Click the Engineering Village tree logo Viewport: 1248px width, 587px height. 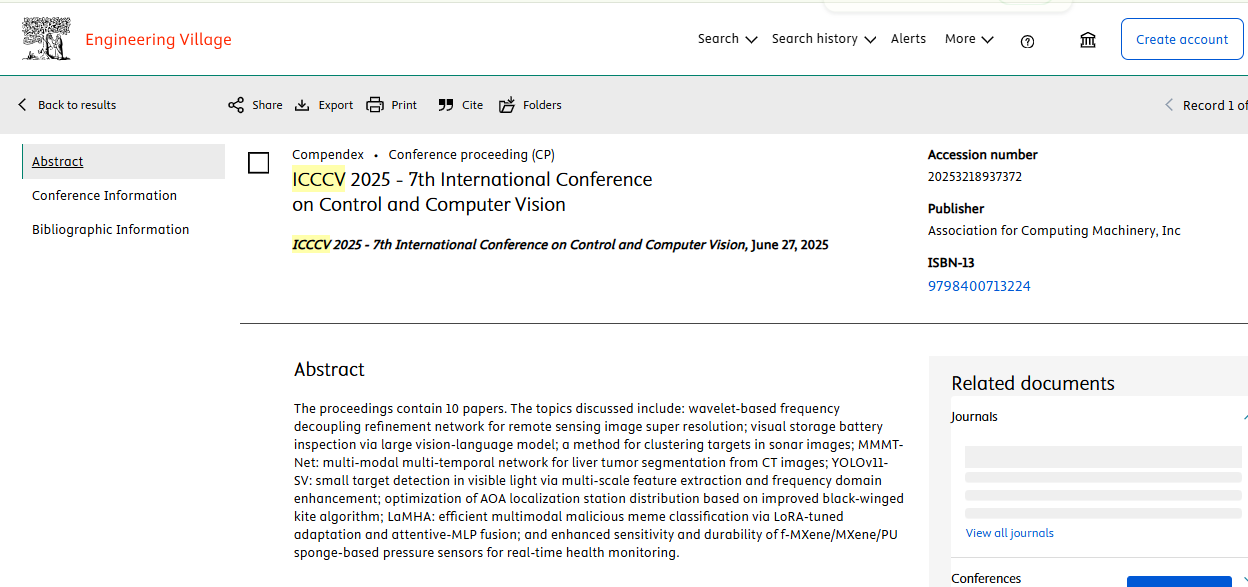click(x=47, y=39)
